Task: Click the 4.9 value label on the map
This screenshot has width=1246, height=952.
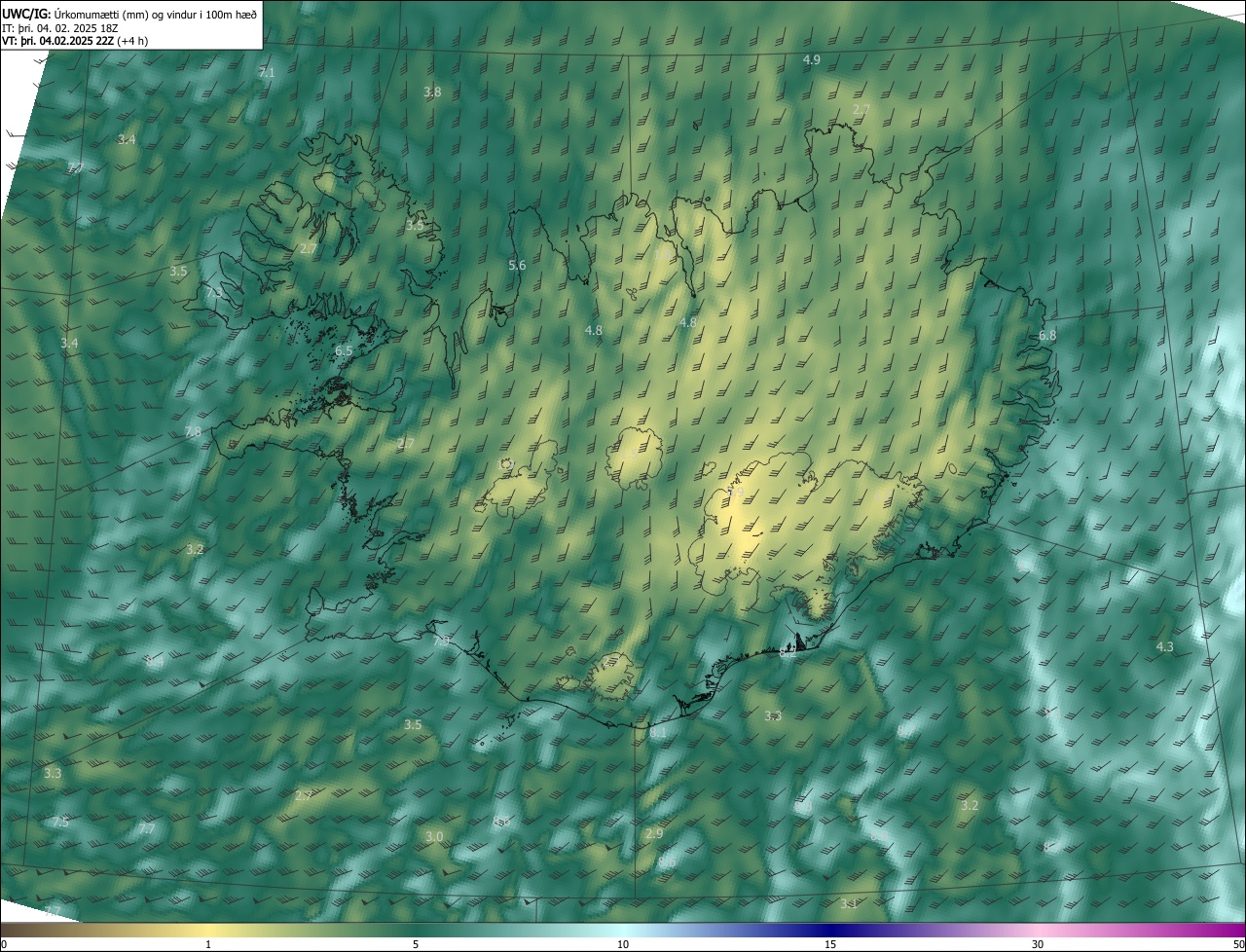Action: [x=811, y=59]
